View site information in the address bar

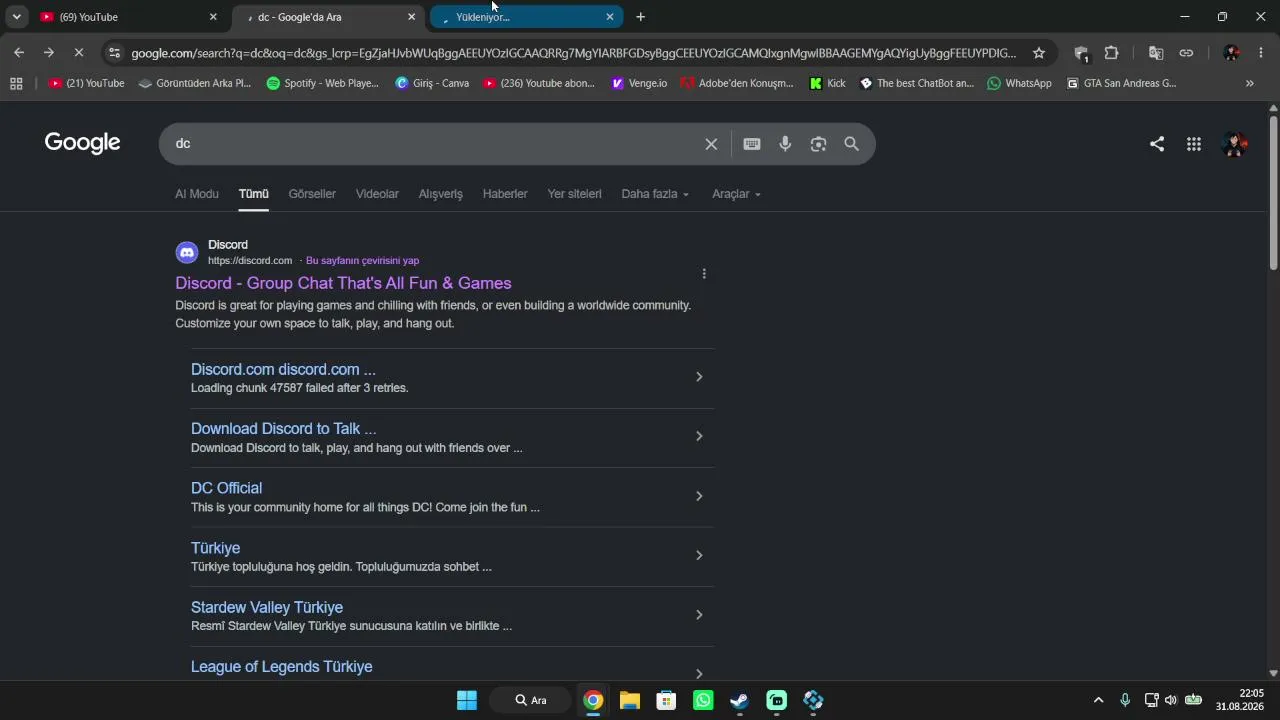114,53
